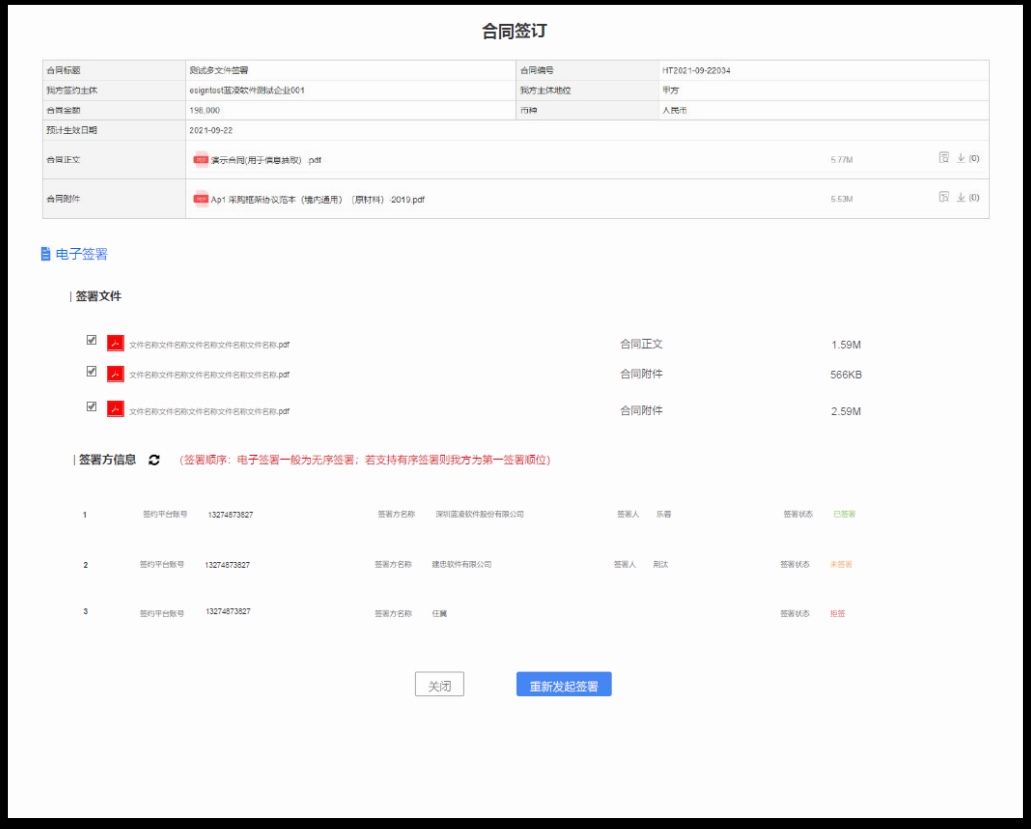
Task: Download the 合同正文 PDF file
Action: 961,158
